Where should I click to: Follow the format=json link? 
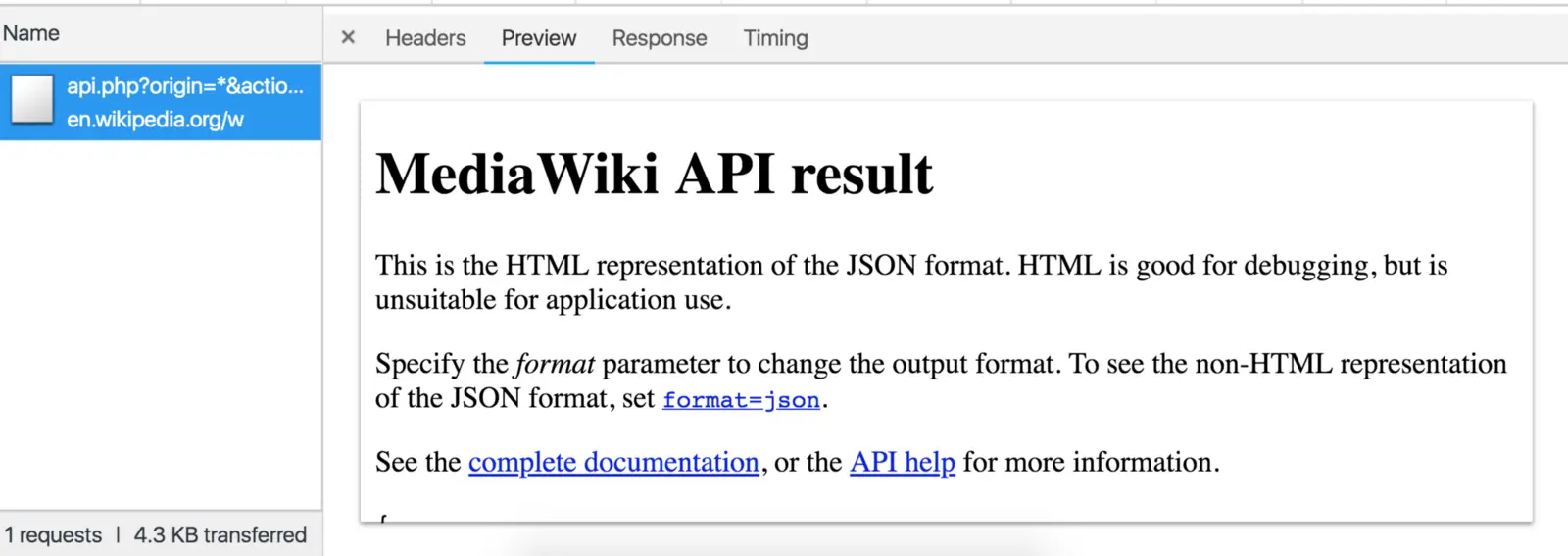(x=741, y=400)
